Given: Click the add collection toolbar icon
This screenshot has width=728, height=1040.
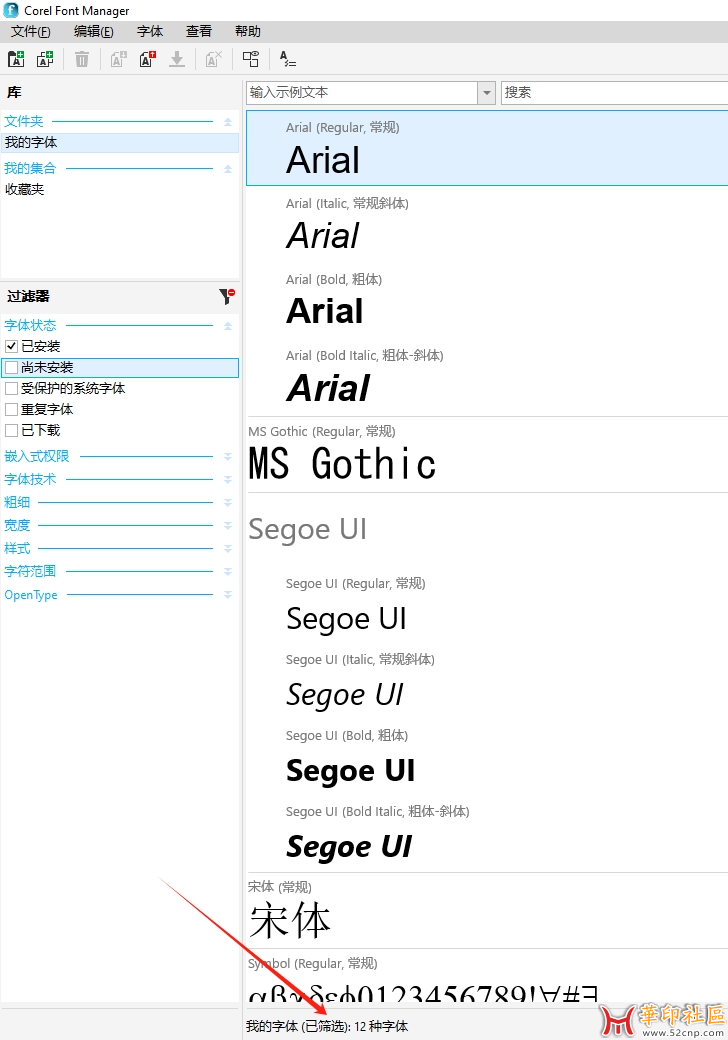Looking at the screenshot, I should coord(45,60).
